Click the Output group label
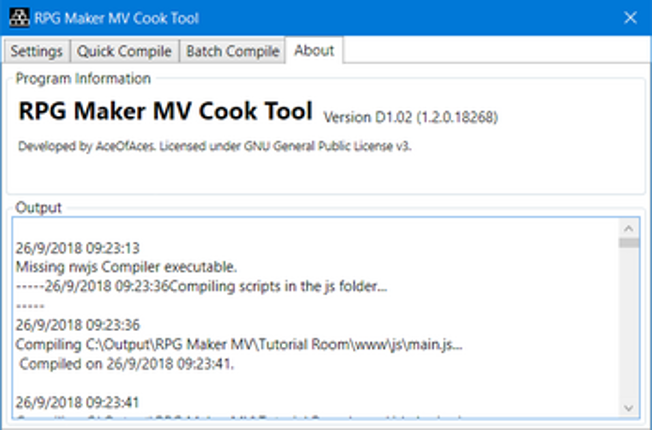Viewport: 652px width, 430px height. pyautogui.click(x=38, y=208)
